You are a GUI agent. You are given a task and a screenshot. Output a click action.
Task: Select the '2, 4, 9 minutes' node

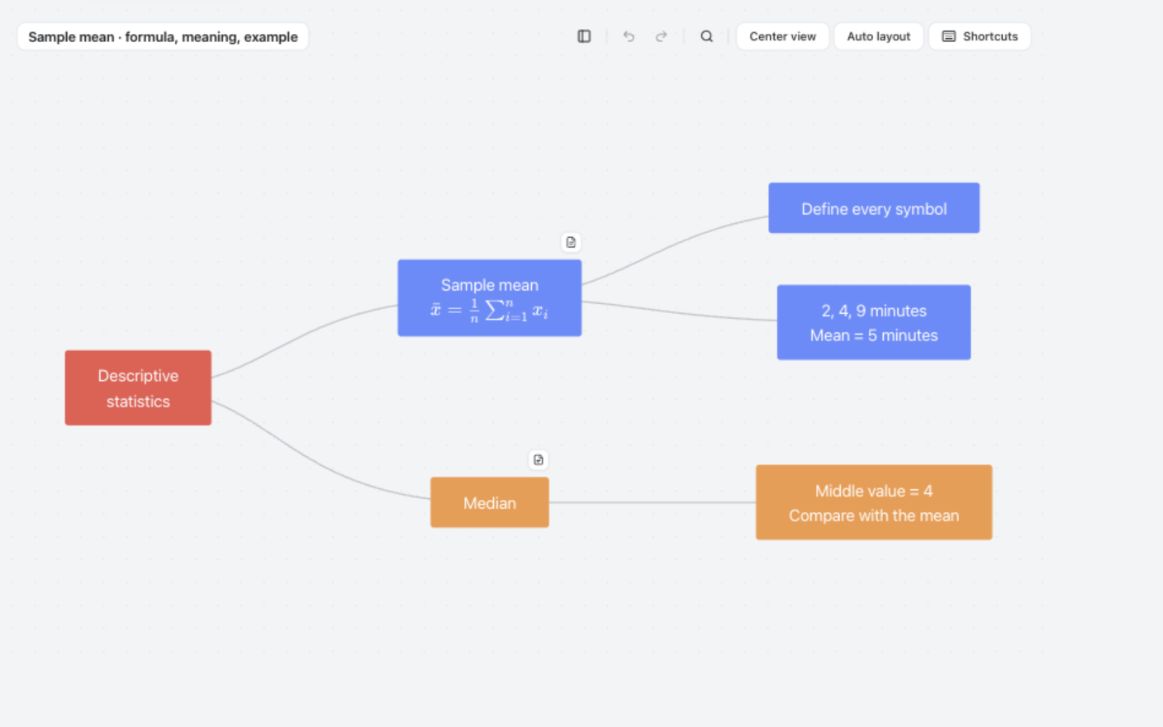click(874, 323)
